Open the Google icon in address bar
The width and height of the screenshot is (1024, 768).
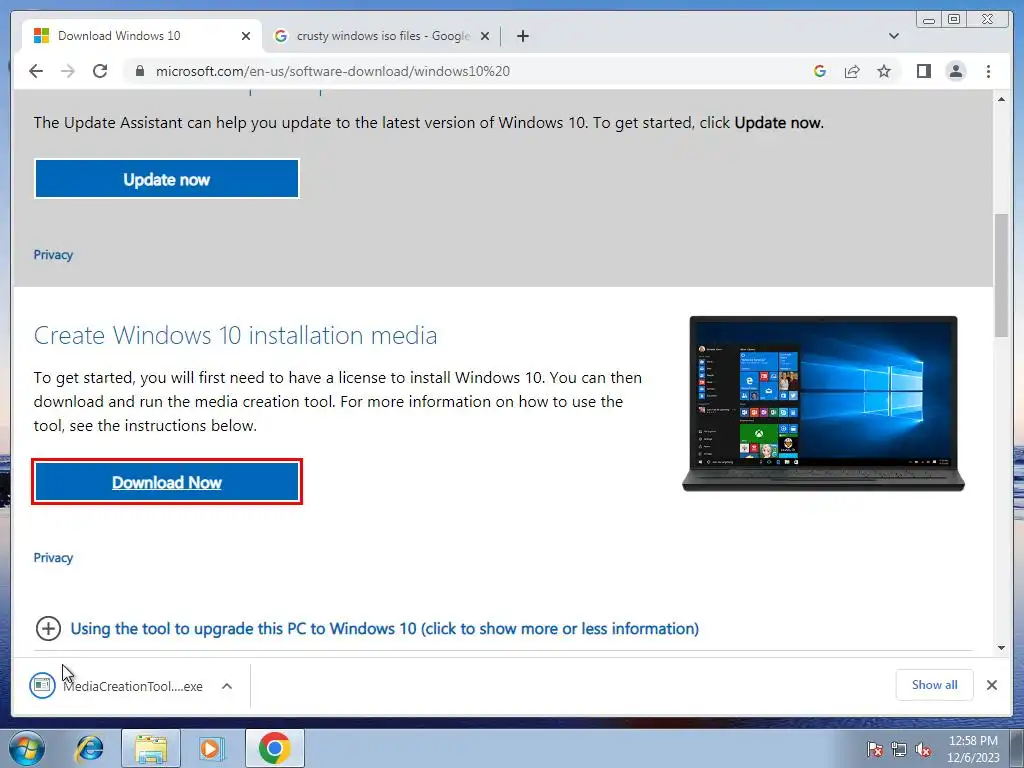click(820, 71)
